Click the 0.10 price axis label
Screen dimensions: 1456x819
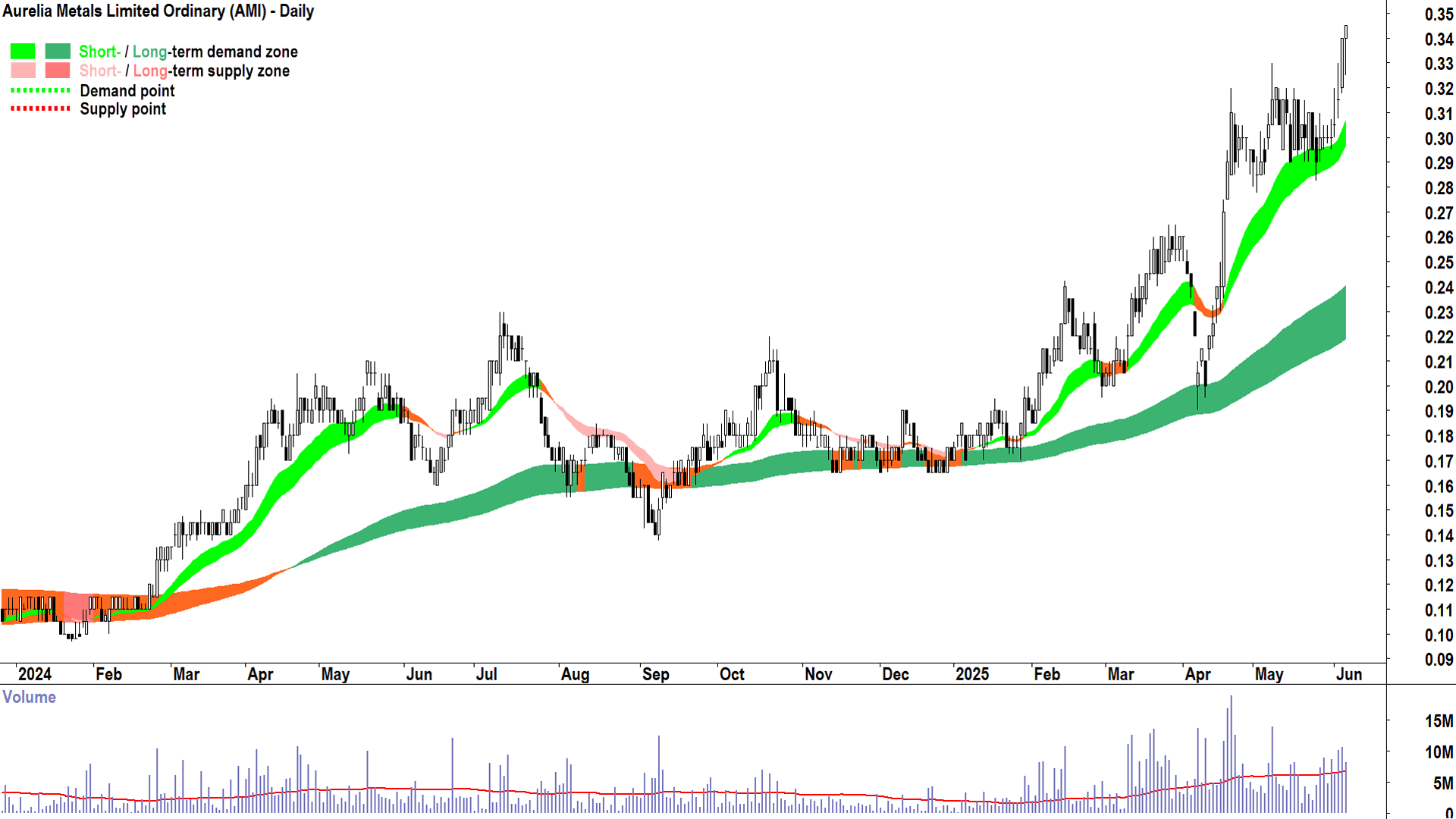pyautogui.click(x=1439, y=635)
